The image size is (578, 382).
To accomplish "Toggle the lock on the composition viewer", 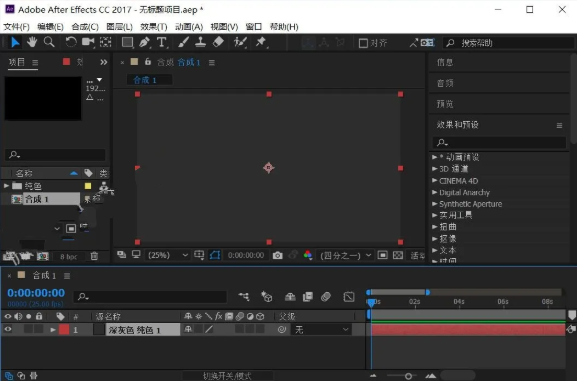I will coord(148,62).
